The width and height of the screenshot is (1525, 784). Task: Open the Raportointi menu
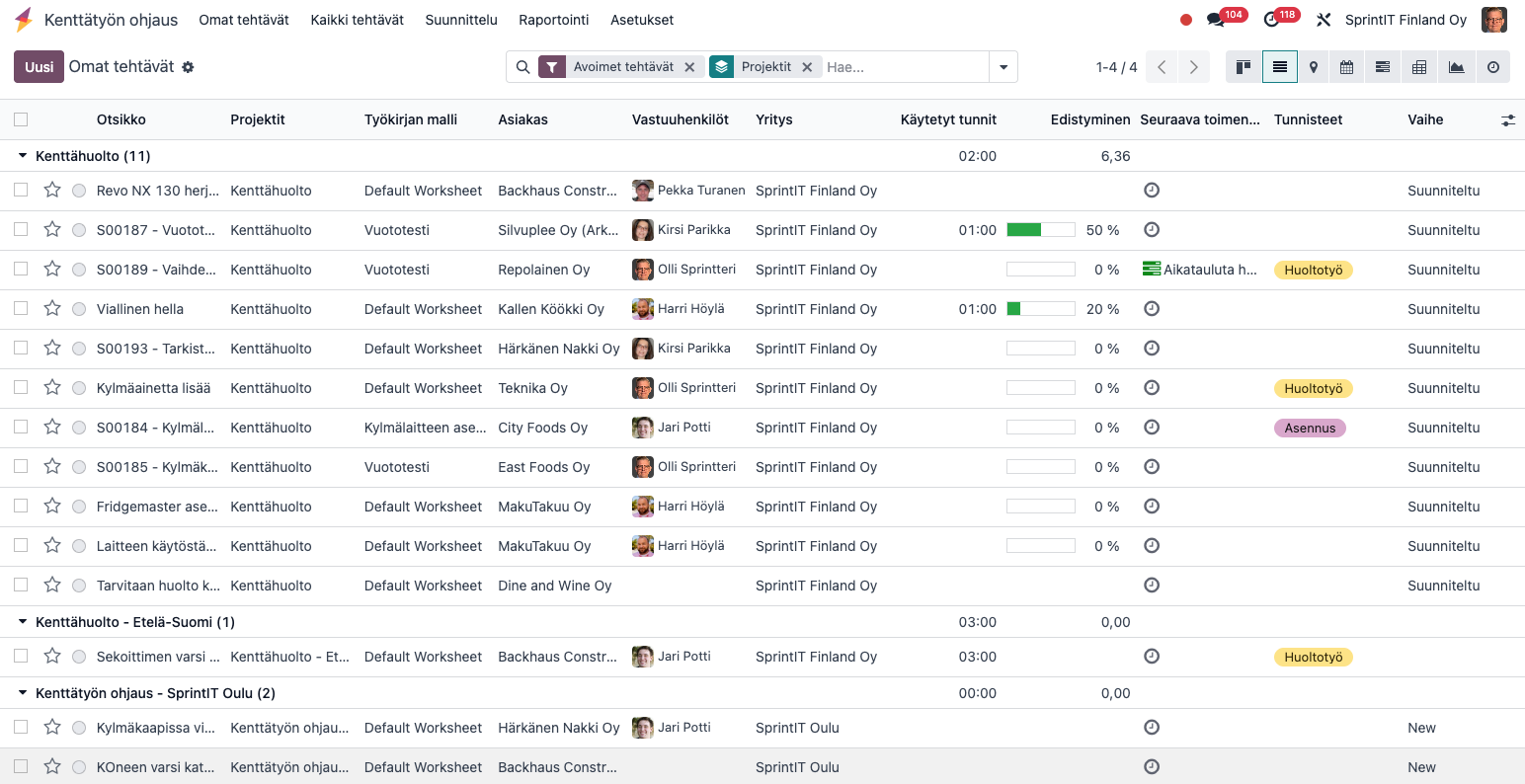coord(554,20)
